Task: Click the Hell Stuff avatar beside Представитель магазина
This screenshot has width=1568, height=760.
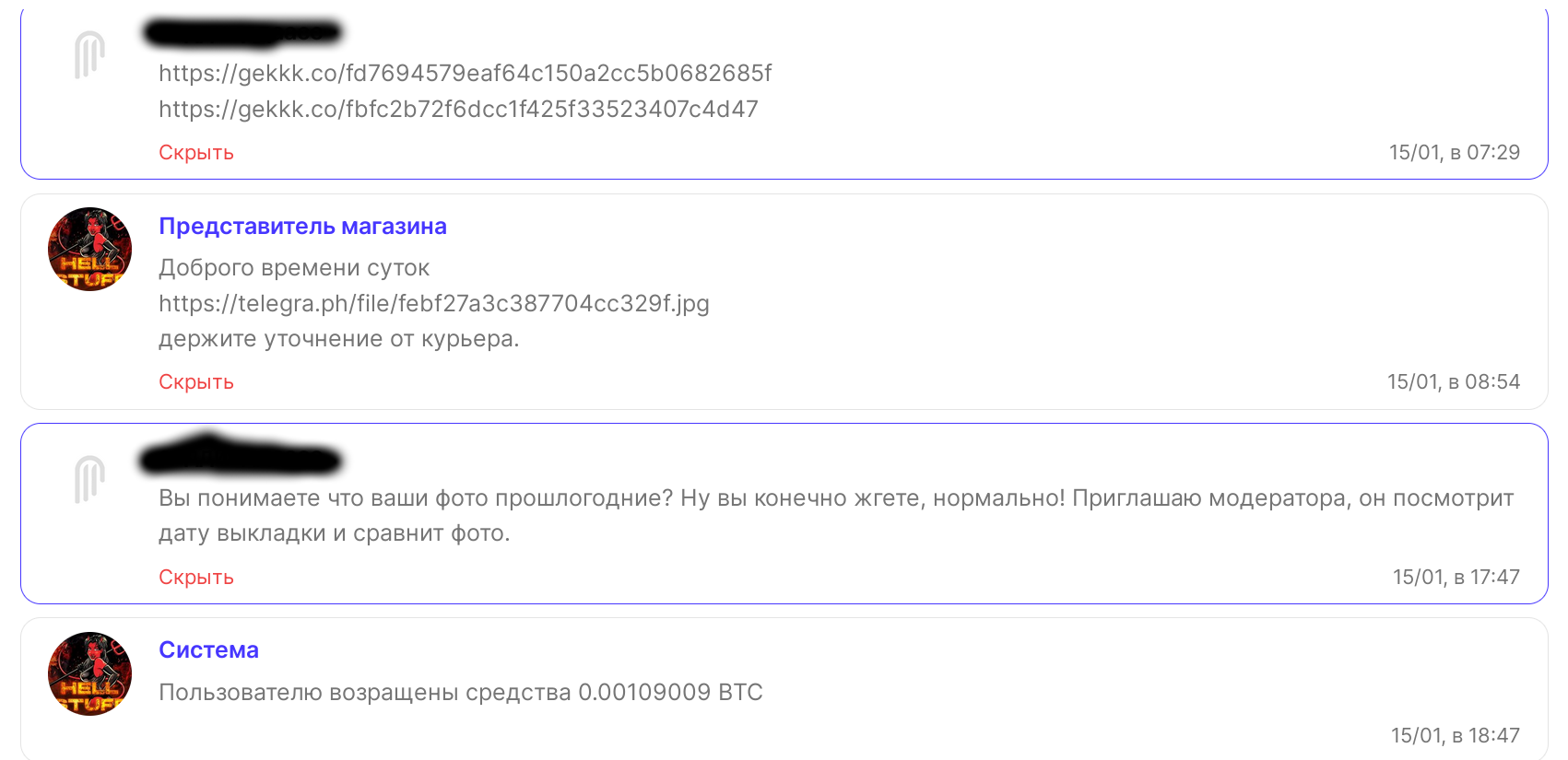Action: point(89,249)
